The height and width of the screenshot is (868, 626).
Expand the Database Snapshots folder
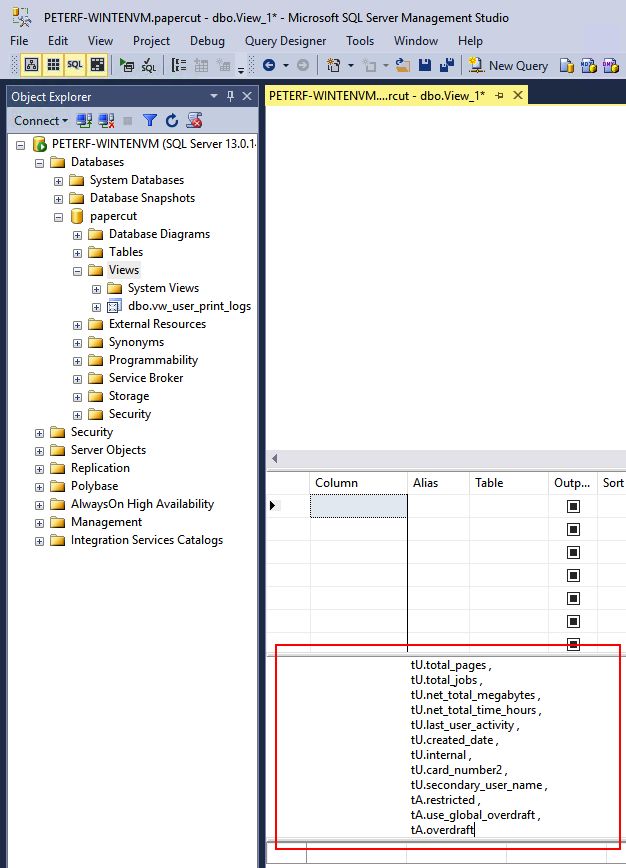58,199
